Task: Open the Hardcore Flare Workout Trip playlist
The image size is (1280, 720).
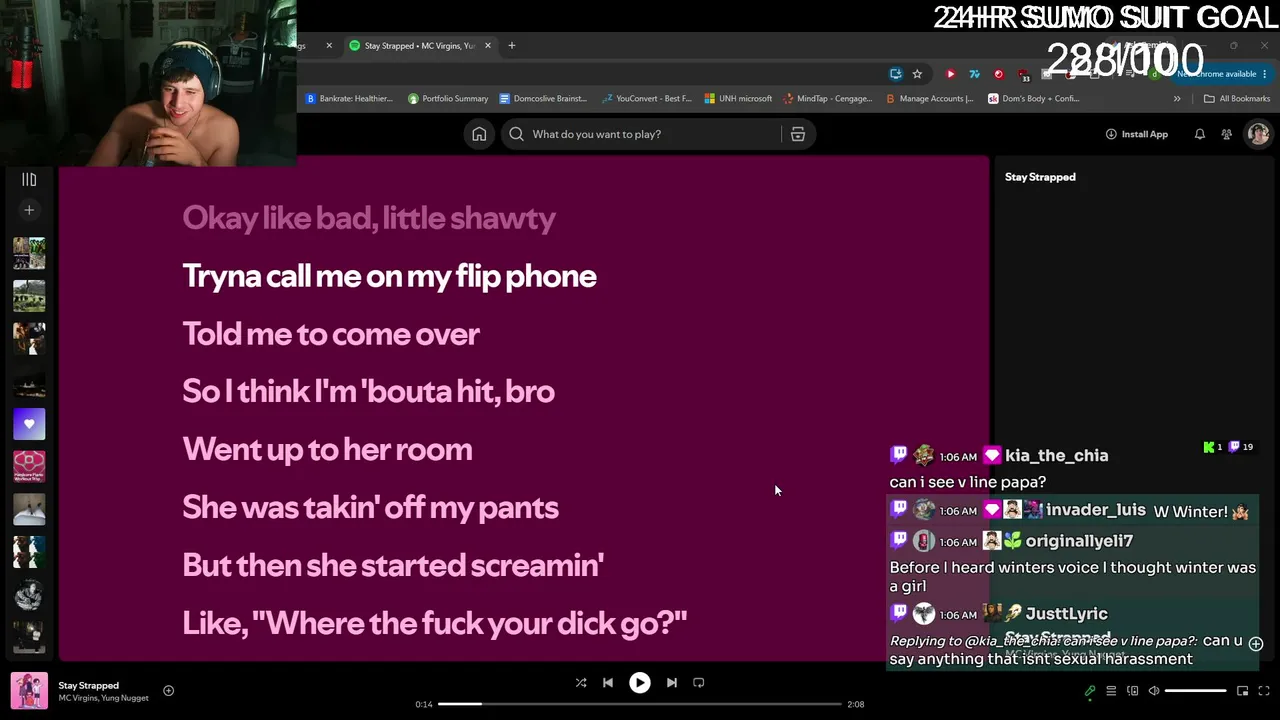Action: click(x=29, y=467)
